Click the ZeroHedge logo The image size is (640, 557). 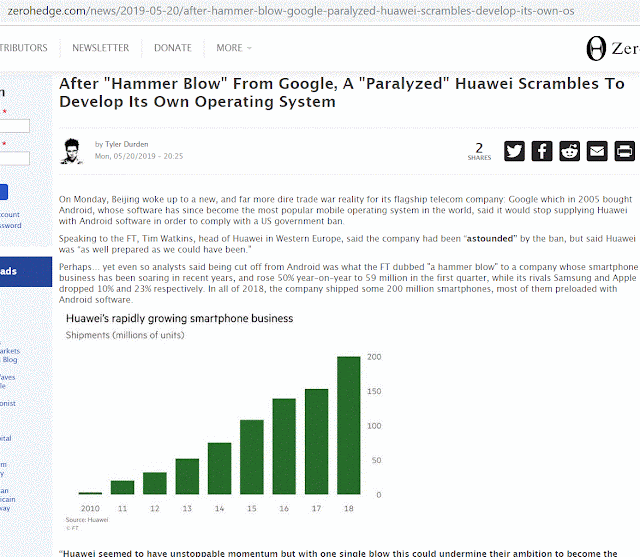[613, 48]
